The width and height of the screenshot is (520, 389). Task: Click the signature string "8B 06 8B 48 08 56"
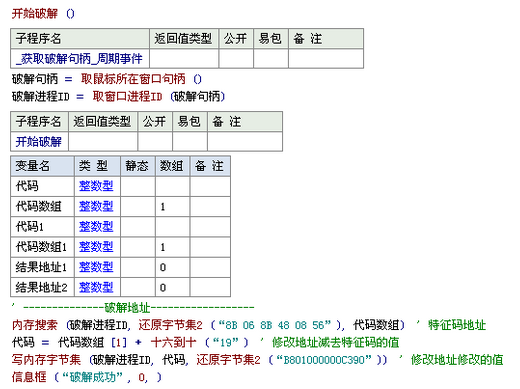[x=275, y=325]
